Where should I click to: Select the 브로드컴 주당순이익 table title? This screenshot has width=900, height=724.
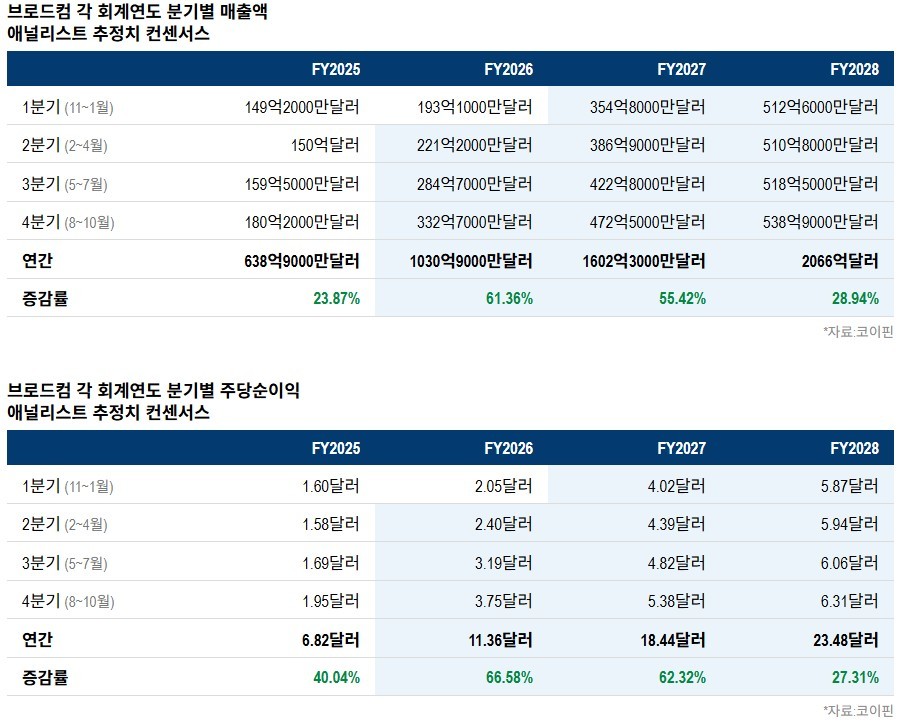click(x=153, y=401)
